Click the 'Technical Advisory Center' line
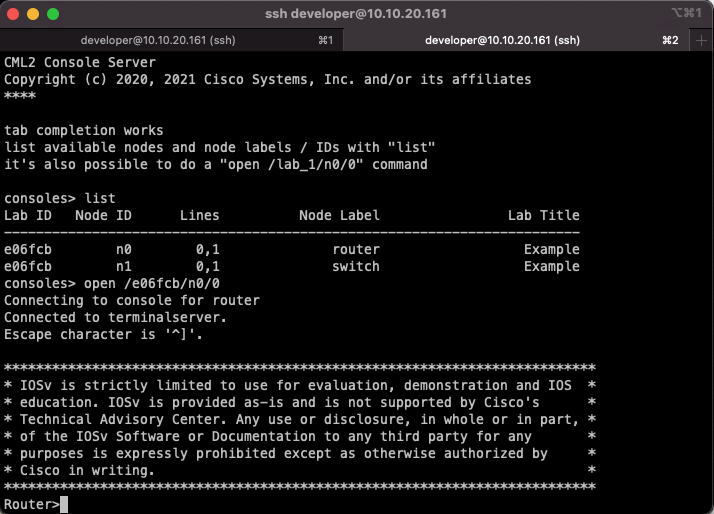Image resolution: width=714 pixels, height=514 pixels. (x=300, y=419)
